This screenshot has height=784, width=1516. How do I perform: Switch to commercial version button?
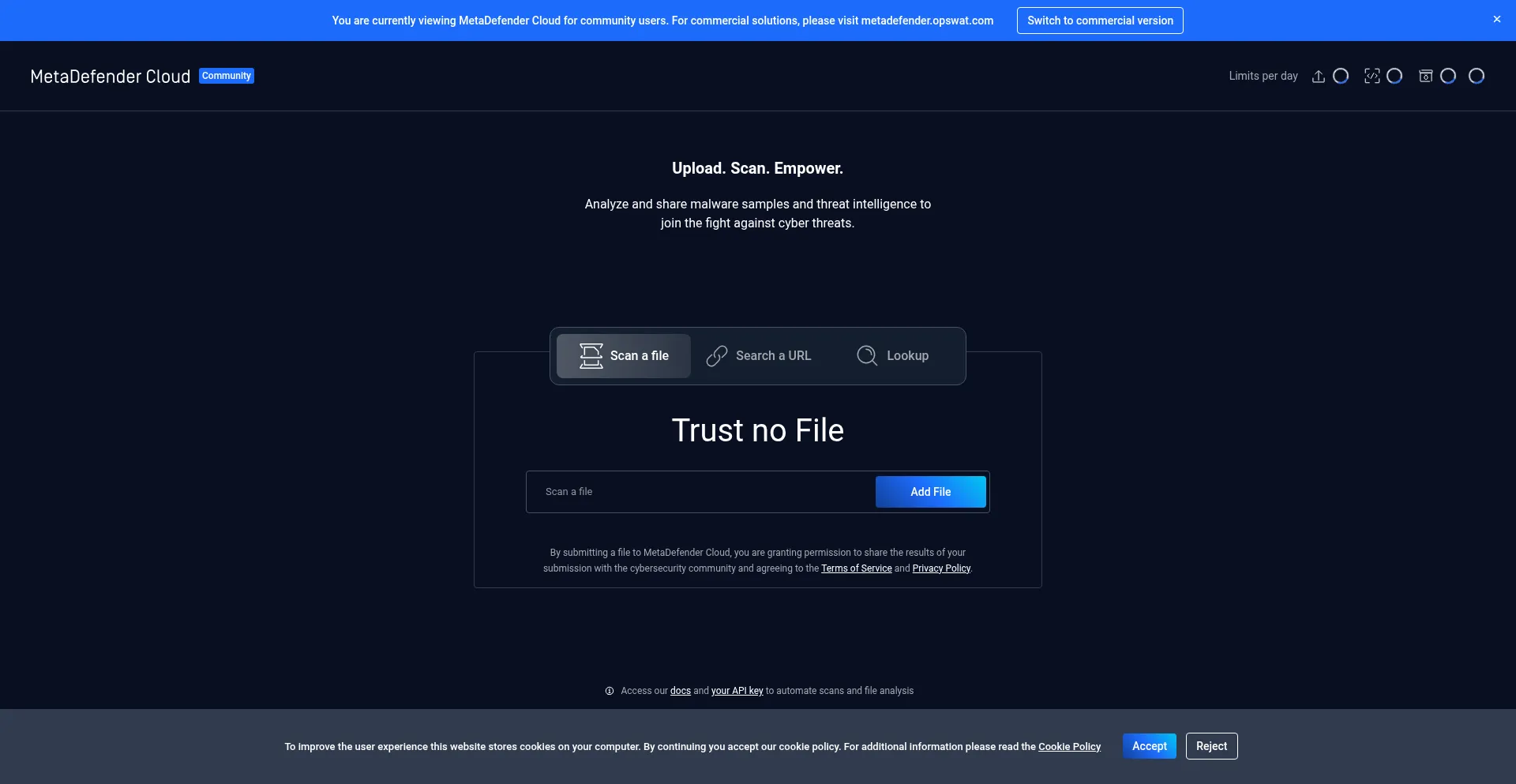pyautogui.click(x=1100, y=21)
